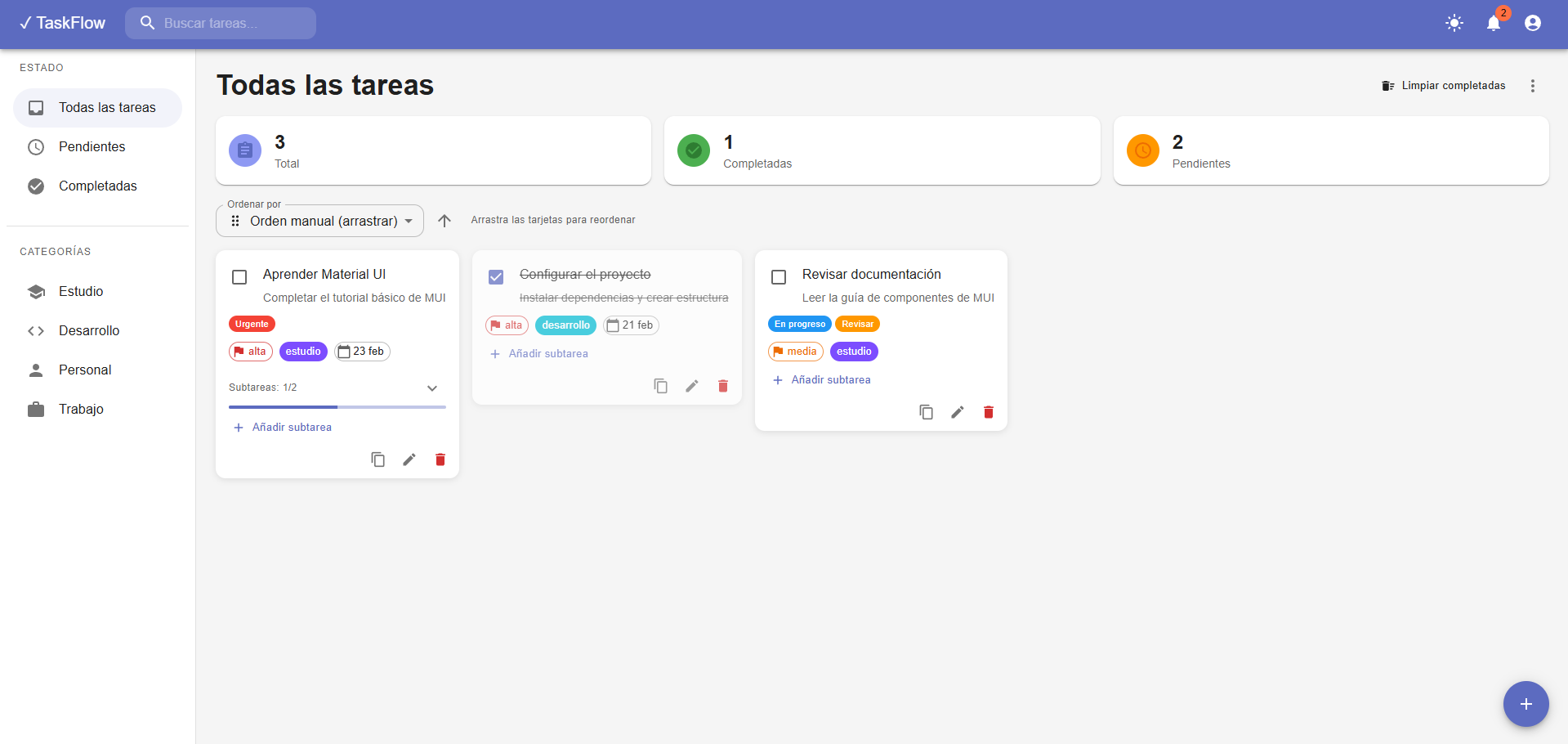Switch to the Pendientes view
Viewport: 1568px width, 744px height.
tap(91, 146)
